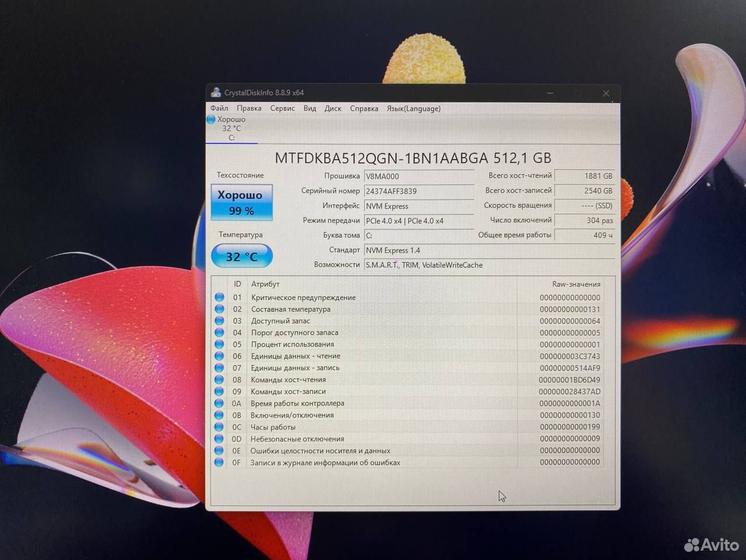The image size is (746, 560).
Task: Click the 32 °C temperature button
Action: (x=242, y=256)
